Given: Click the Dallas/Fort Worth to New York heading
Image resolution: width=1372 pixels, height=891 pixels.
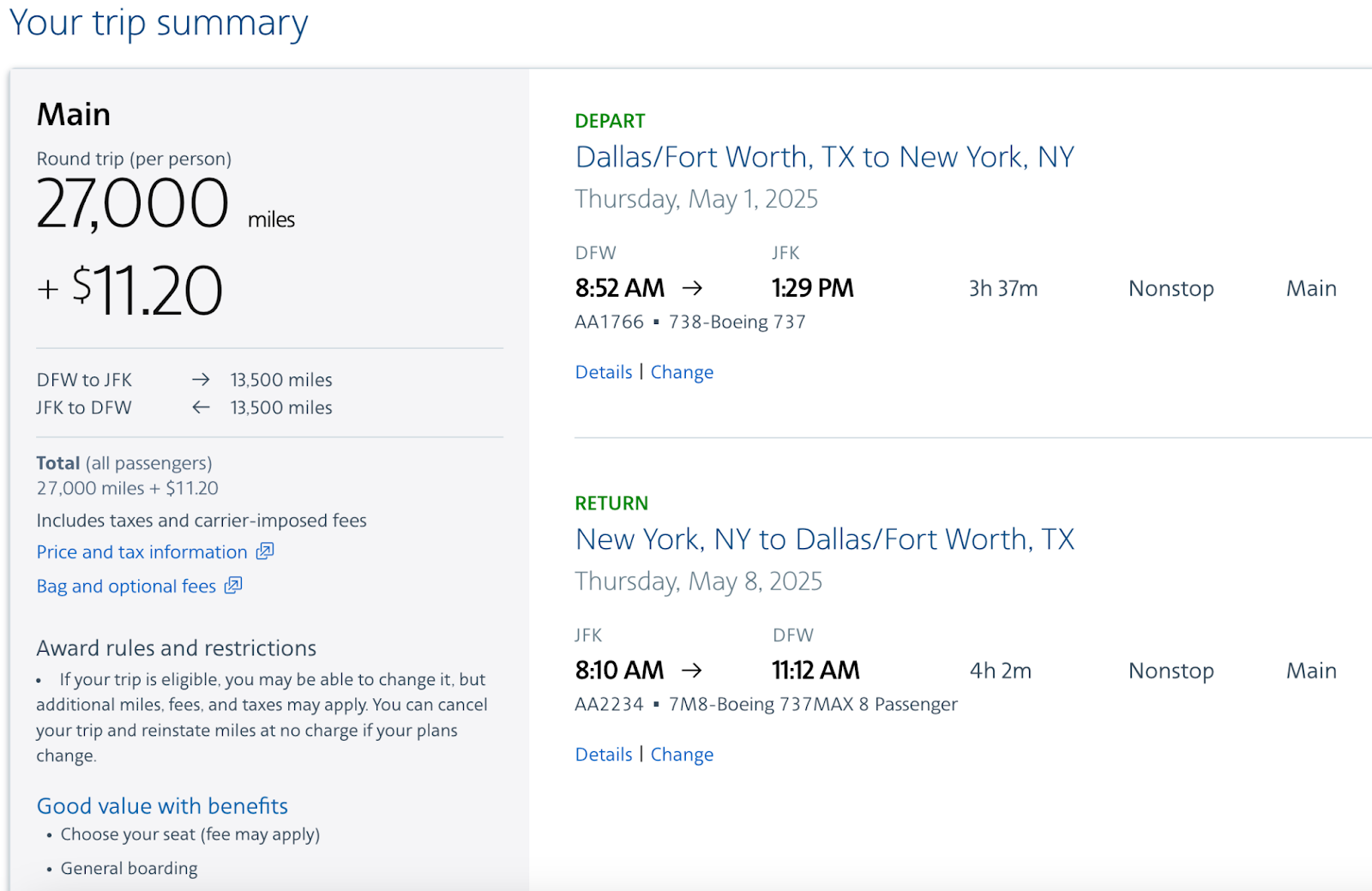Looking at the screenshot, I should (824, 158).
